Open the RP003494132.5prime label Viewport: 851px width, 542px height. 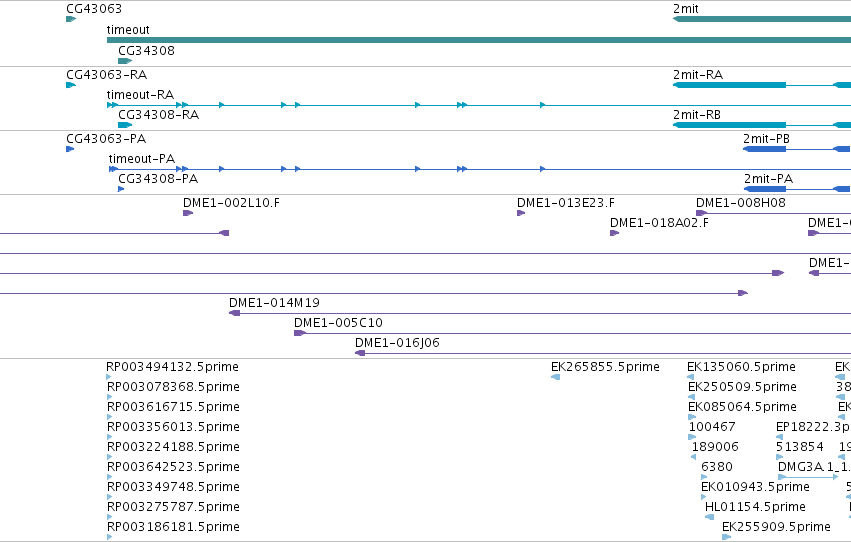(x=173, y=367)
